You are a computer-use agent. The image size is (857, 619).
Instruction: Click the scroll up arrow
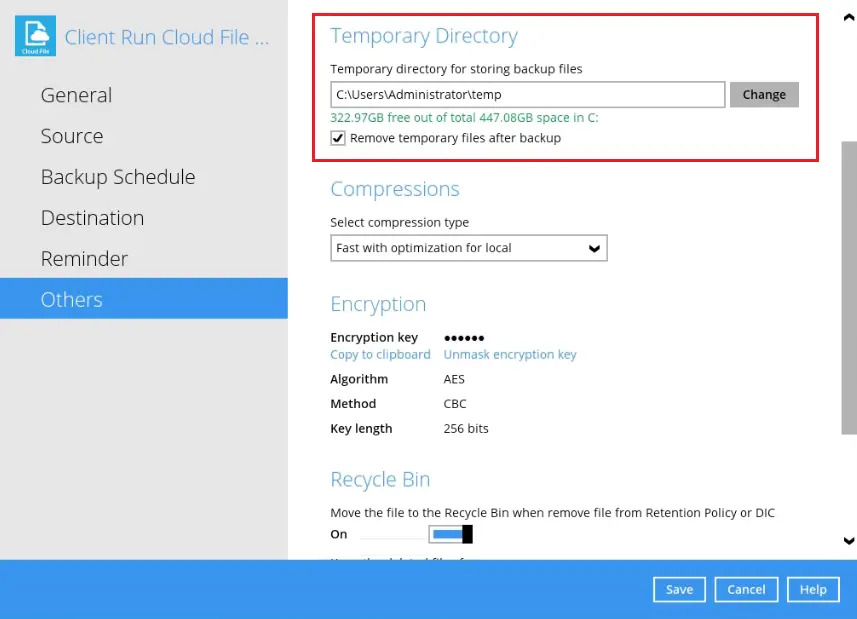click(x=849, y=19)
